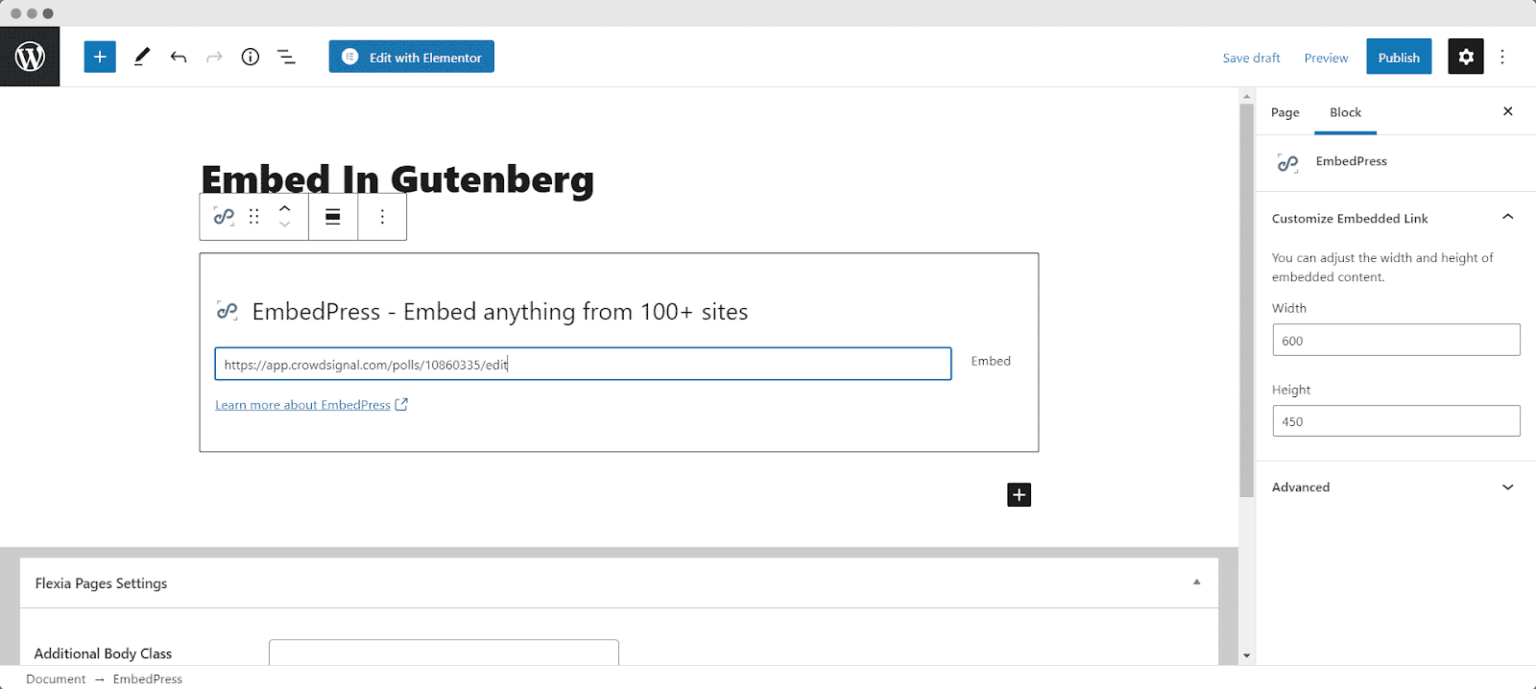Click the Publish button
The image size is (1536, 689).
coord(1398,56)
